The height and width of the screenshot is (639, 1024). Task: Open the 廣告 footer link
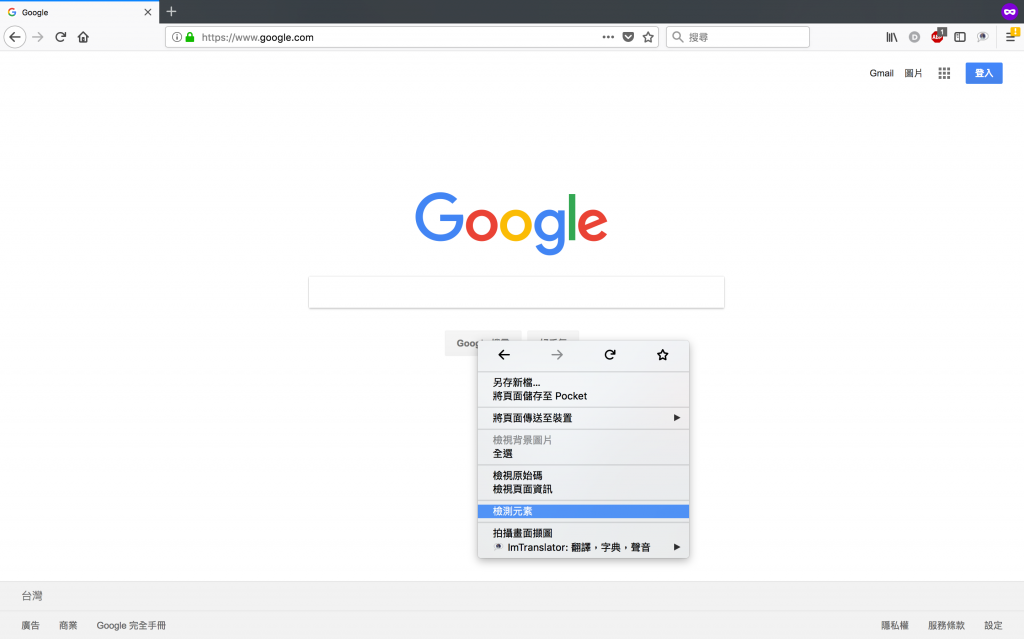coord(30,625)
